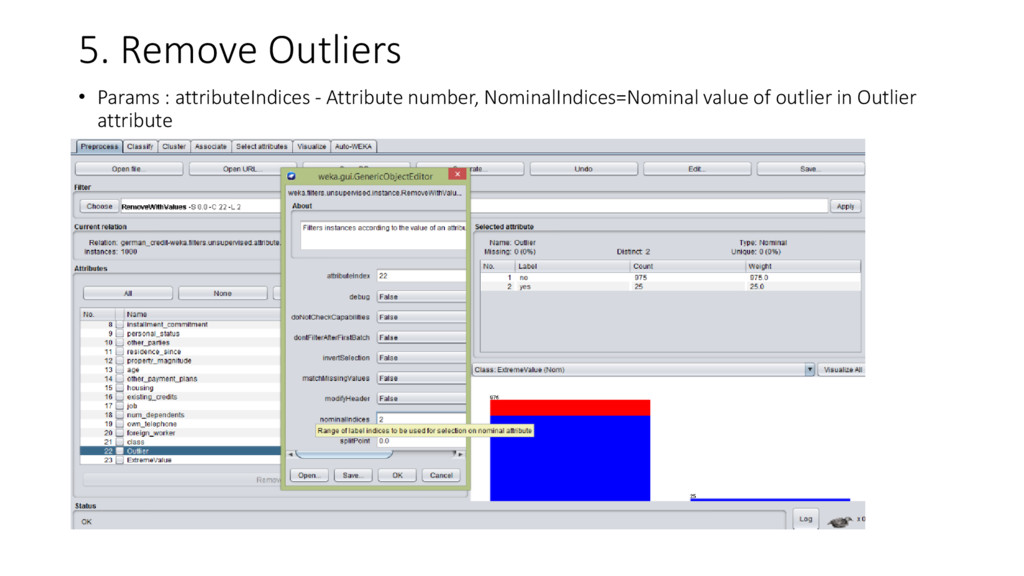Open the dontFilterAfterFirstBatch dropdown
The width and height of the screenshot is (1024, 576).
coord(421,338)
